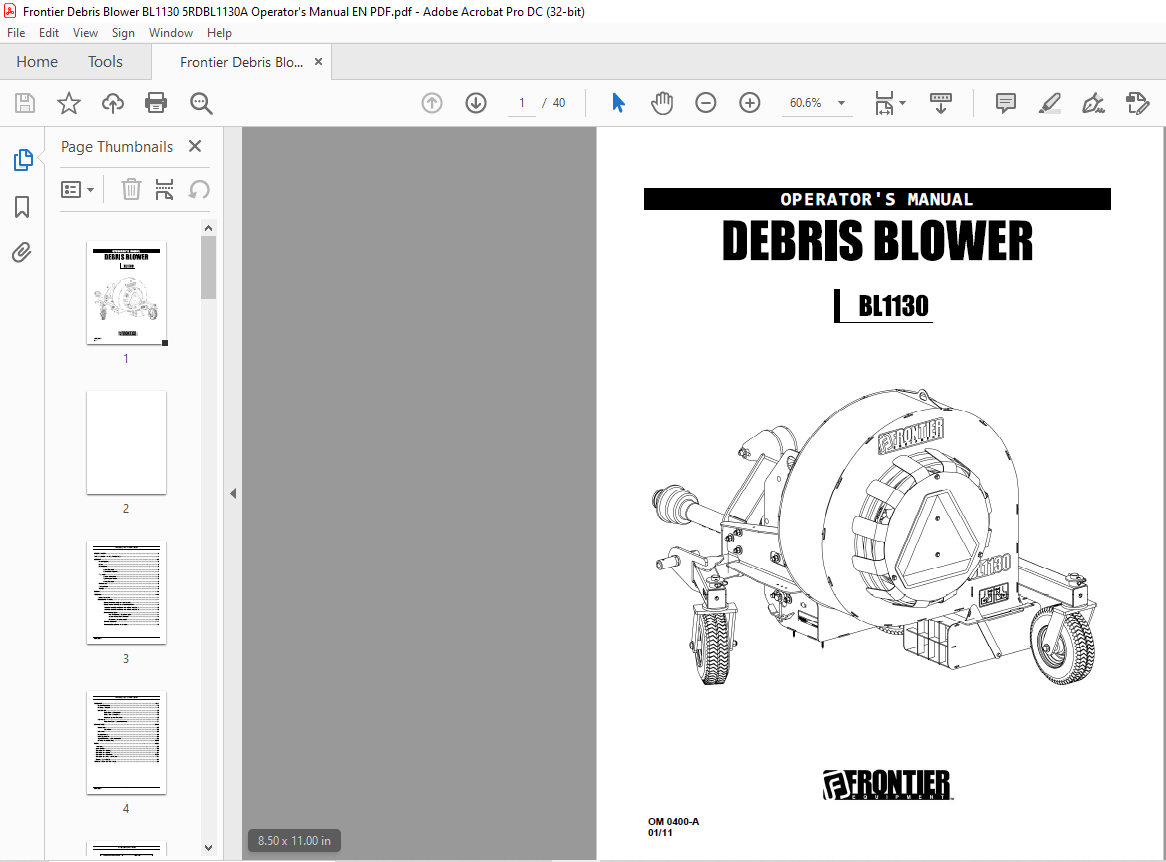Open the Find text magnifier tool
Screen dimensions: 1166x862
[201, 103]
